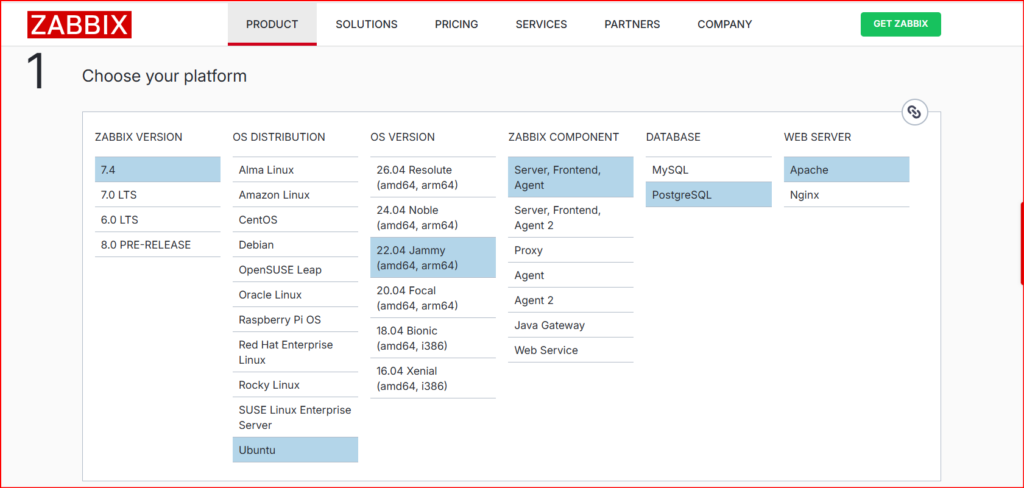The width and height of the screenshot is (1024, 488).
Task: Choose Oracle Linux distribution
Action: tap(295, 295)
